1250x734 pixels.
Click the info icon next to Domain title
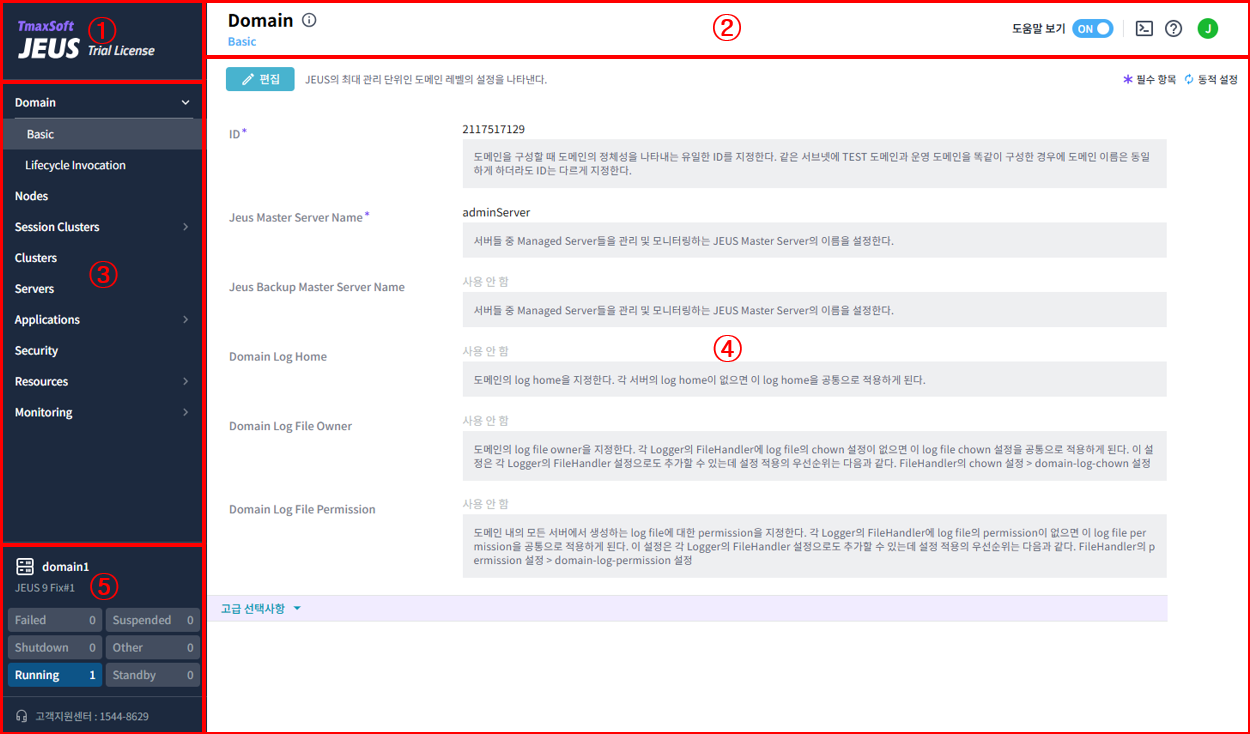coord(309,20)
